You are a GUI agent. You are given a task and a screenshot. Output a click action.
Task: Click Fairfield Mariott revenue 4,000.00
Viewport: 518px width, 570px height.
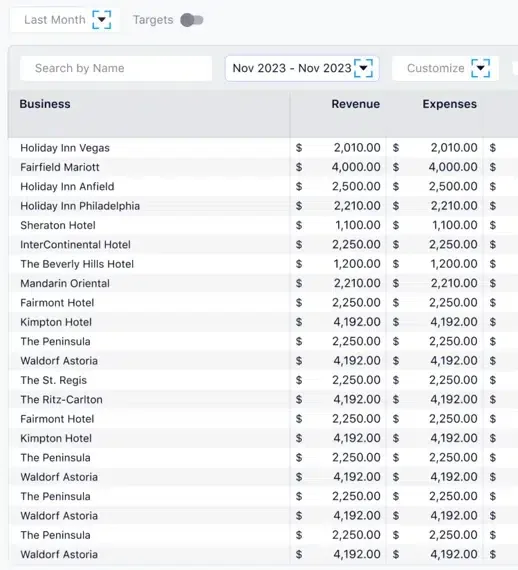pyautogui.click(x=356, y=167)
